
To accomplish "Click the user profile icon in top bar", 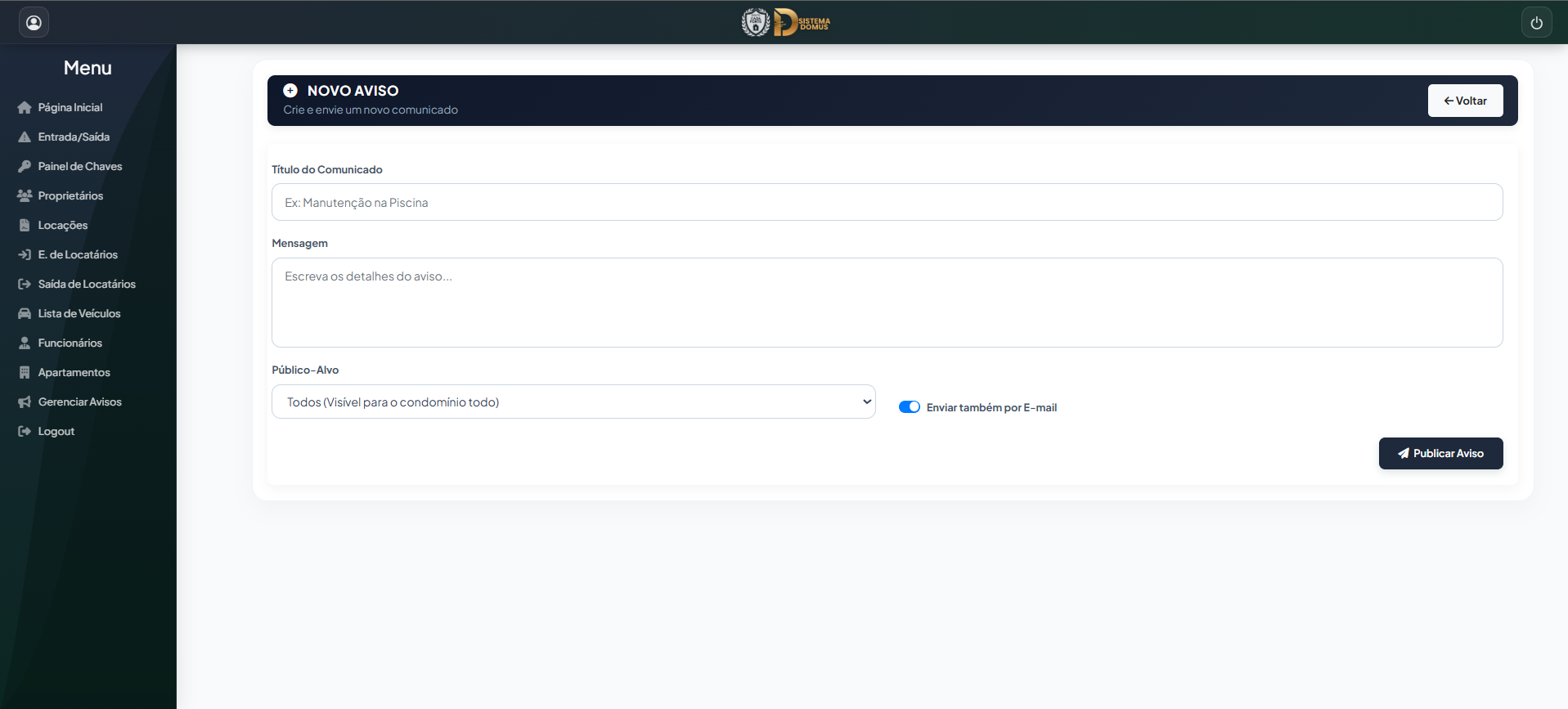I will tap(34, 22).
